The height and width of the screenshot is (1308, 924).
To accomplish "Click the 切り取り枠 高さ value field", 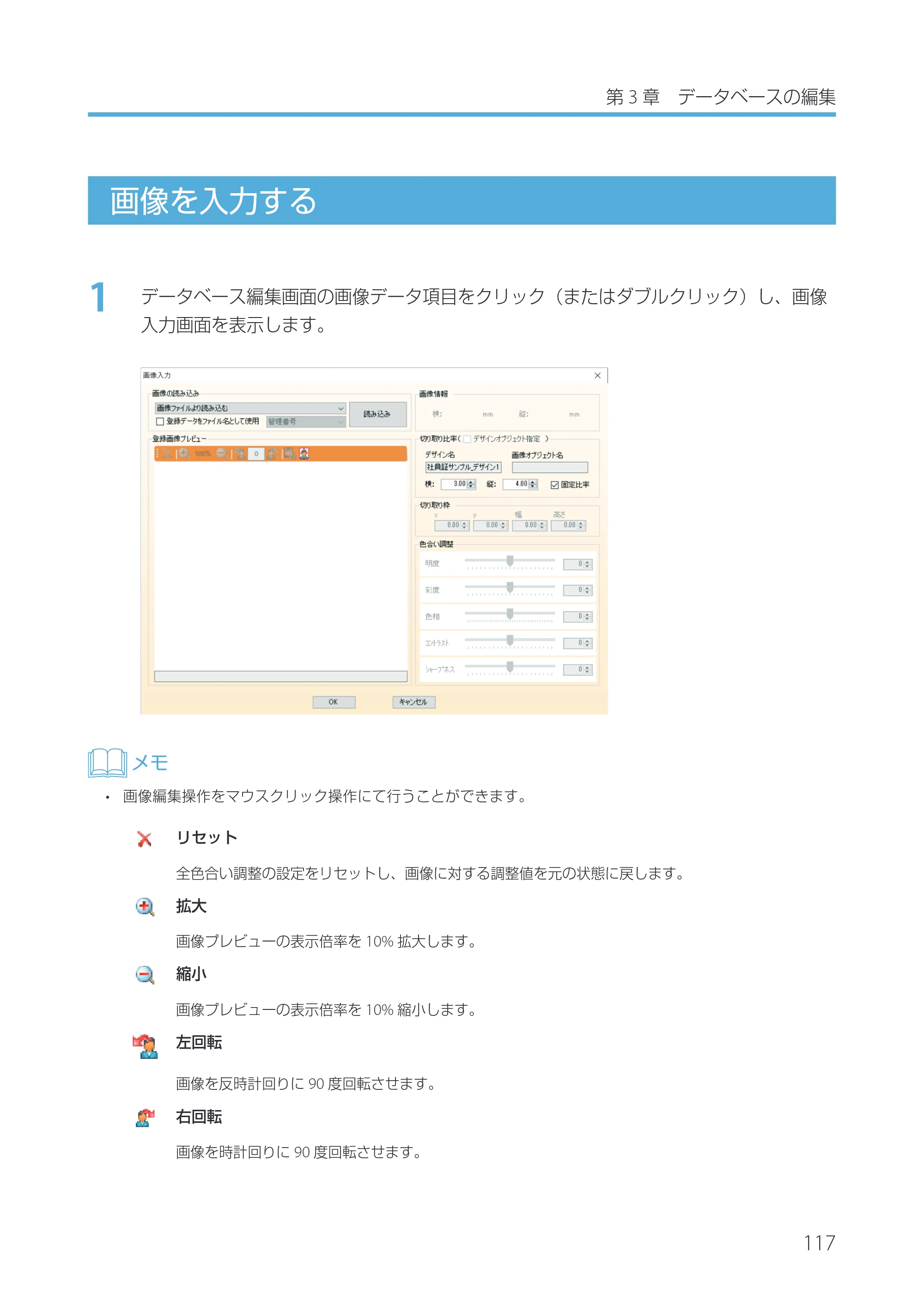I will (x=568, y=525).
